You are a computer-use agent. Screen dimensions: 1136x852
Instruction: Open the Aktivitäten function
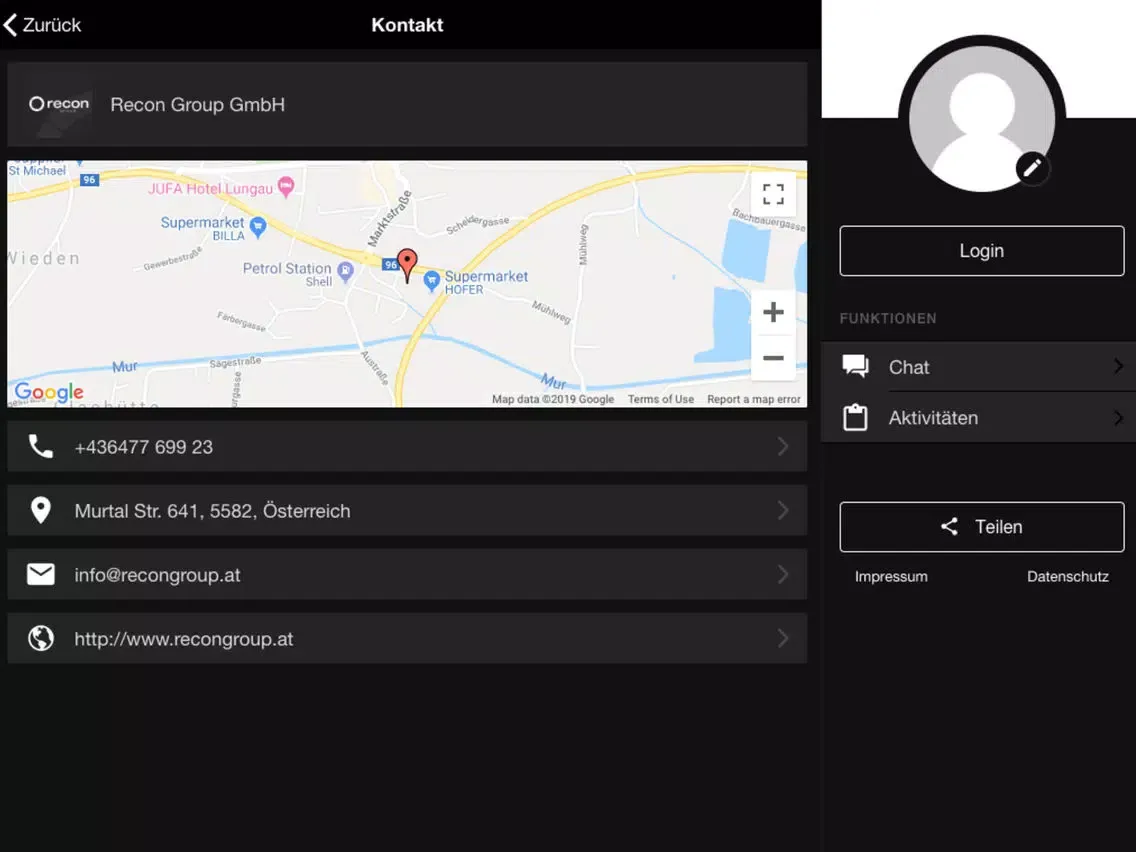click(x=978, y=417)
